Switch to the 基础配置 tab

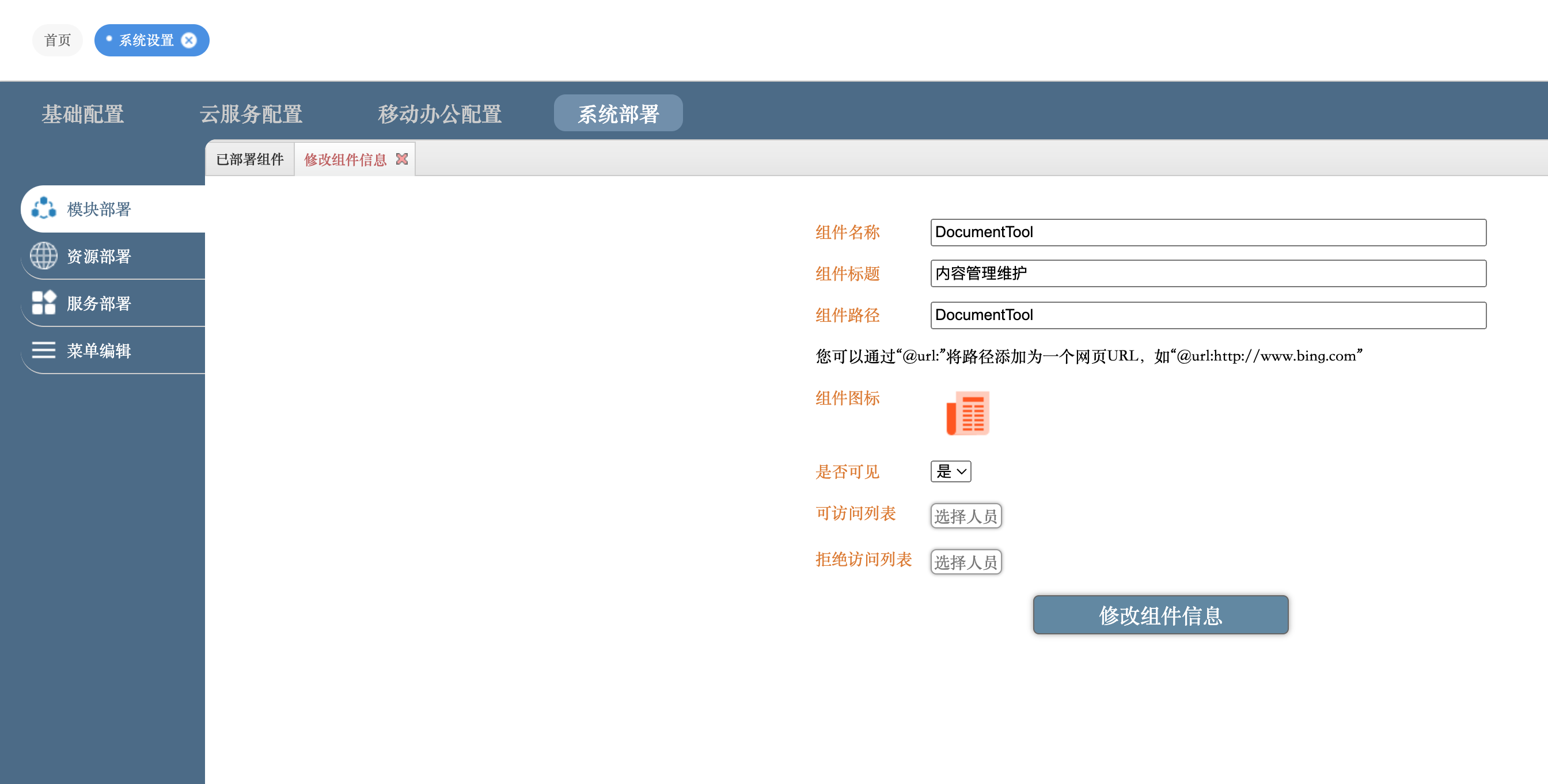[83, 113]
